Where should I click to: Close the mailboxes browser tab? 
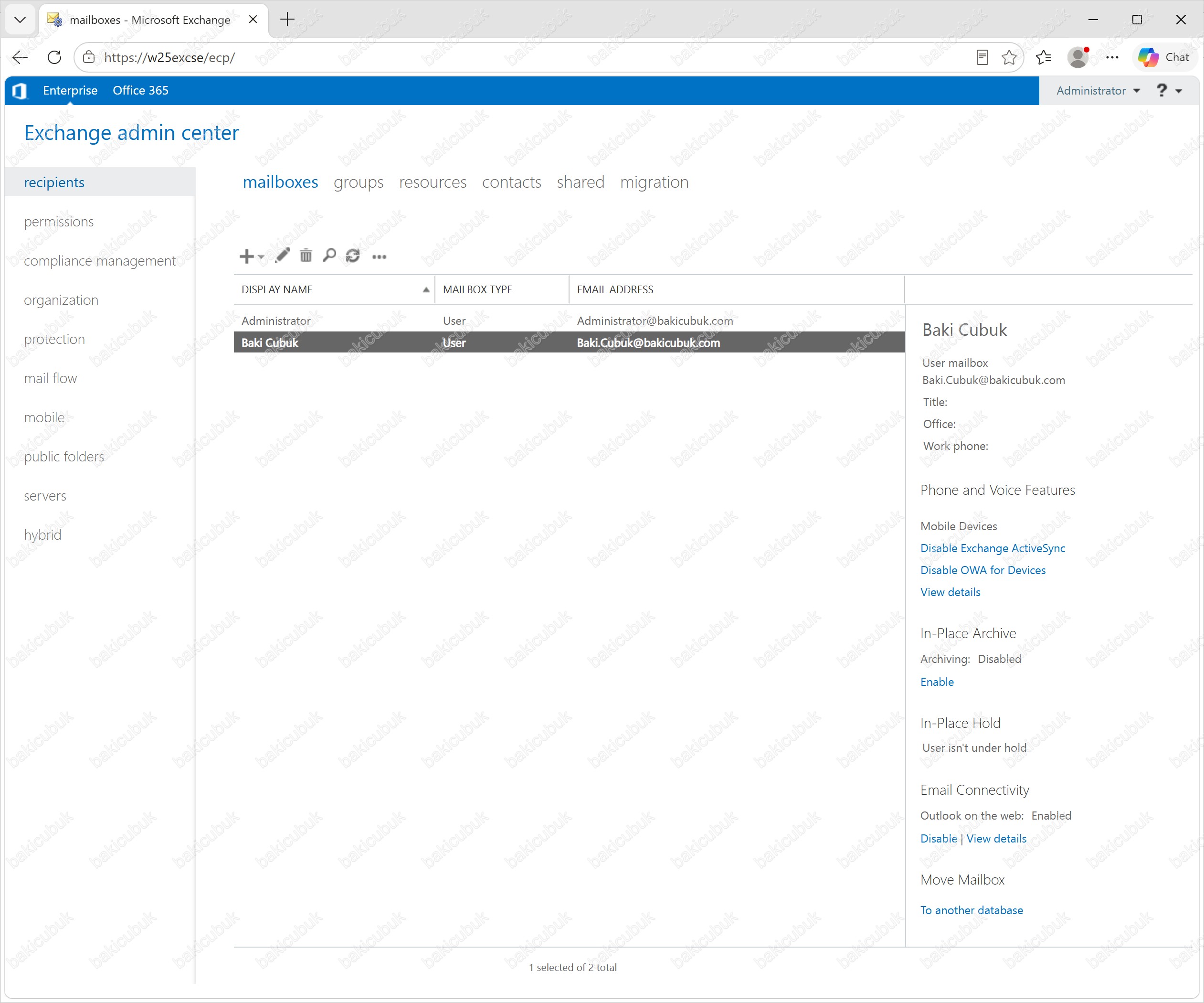tap(253, 20)
